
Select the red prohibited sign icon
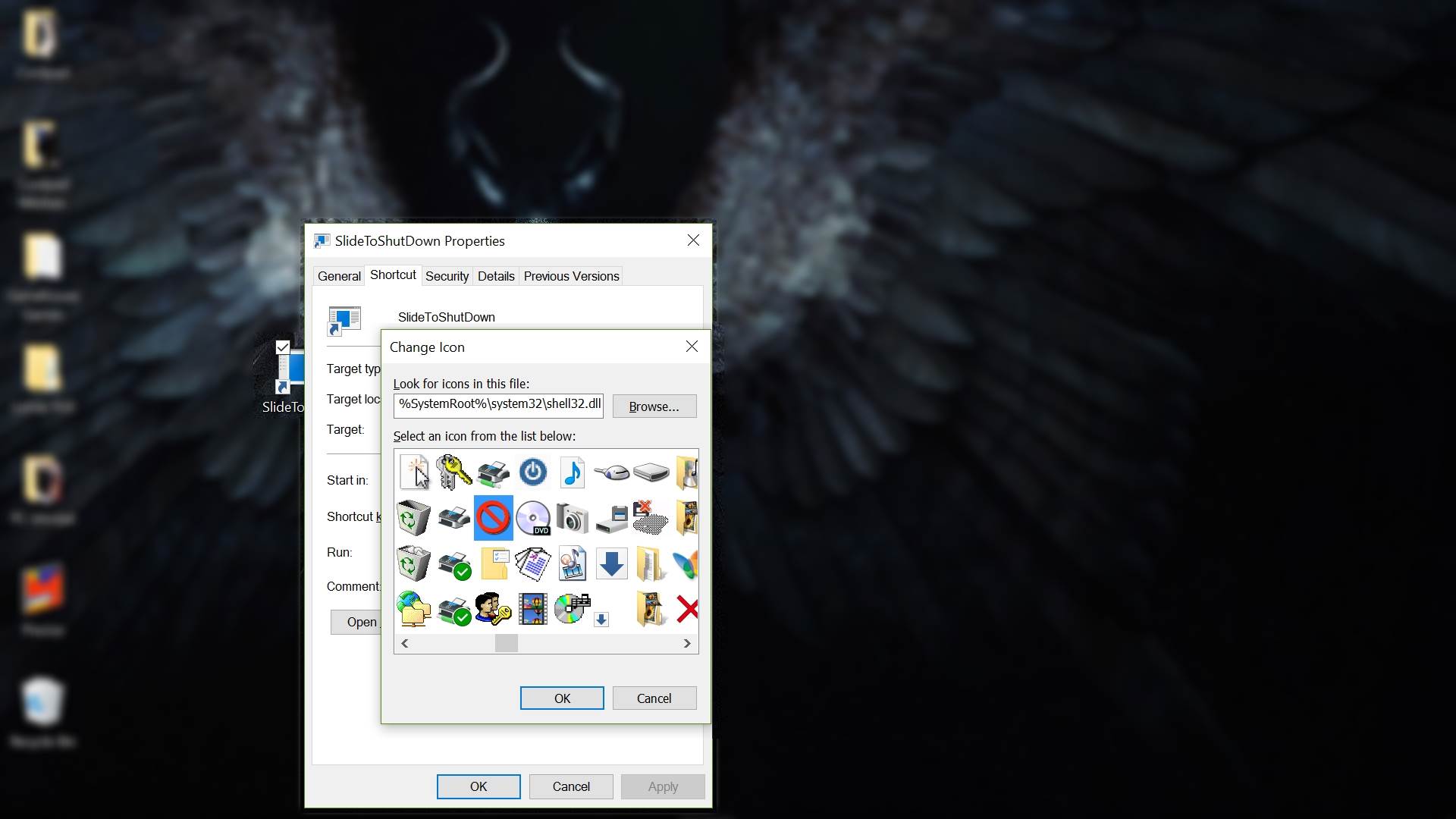tap(493, 519)
